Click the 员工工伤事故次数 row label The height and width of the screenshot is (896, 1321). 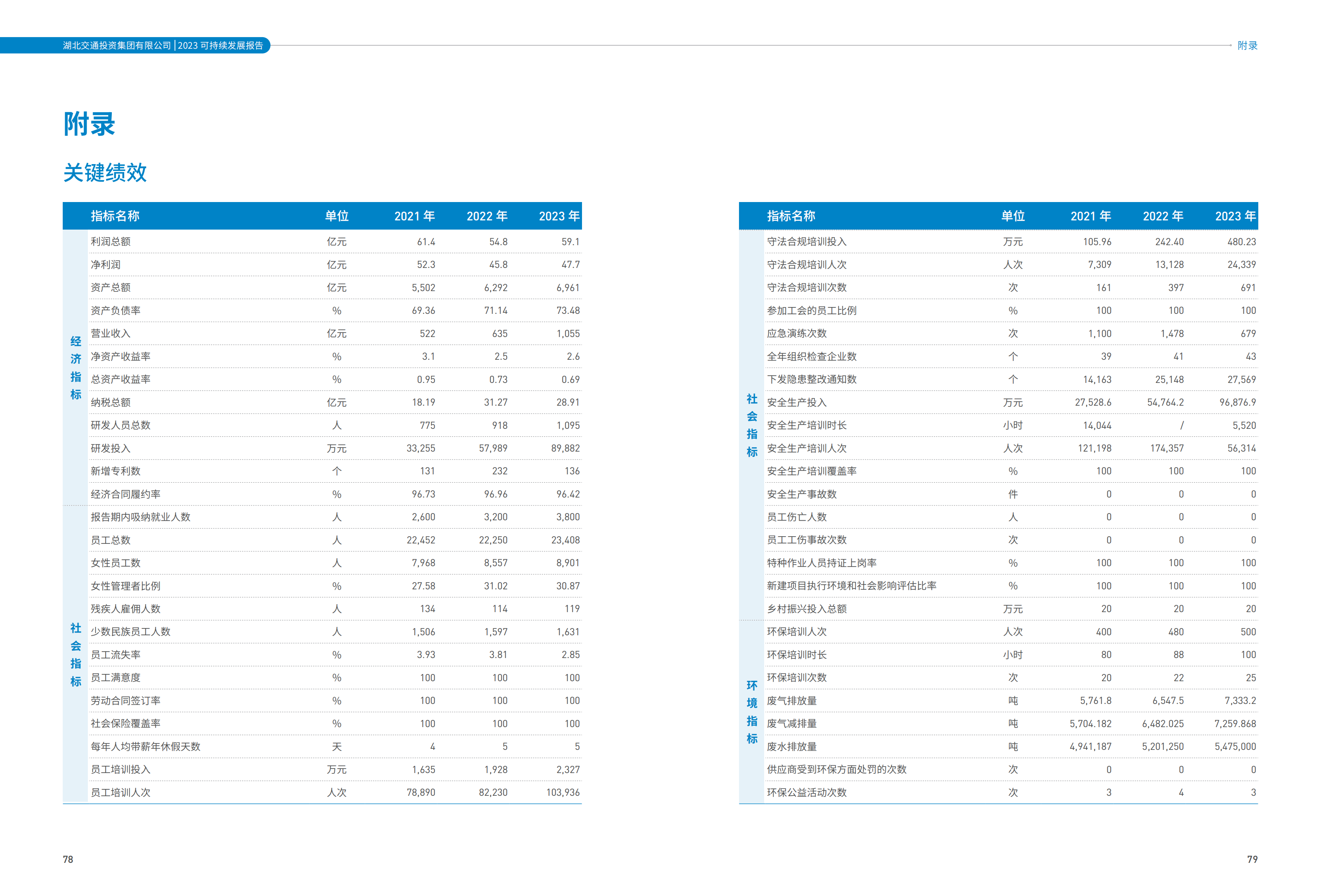[x=807, y=540]
